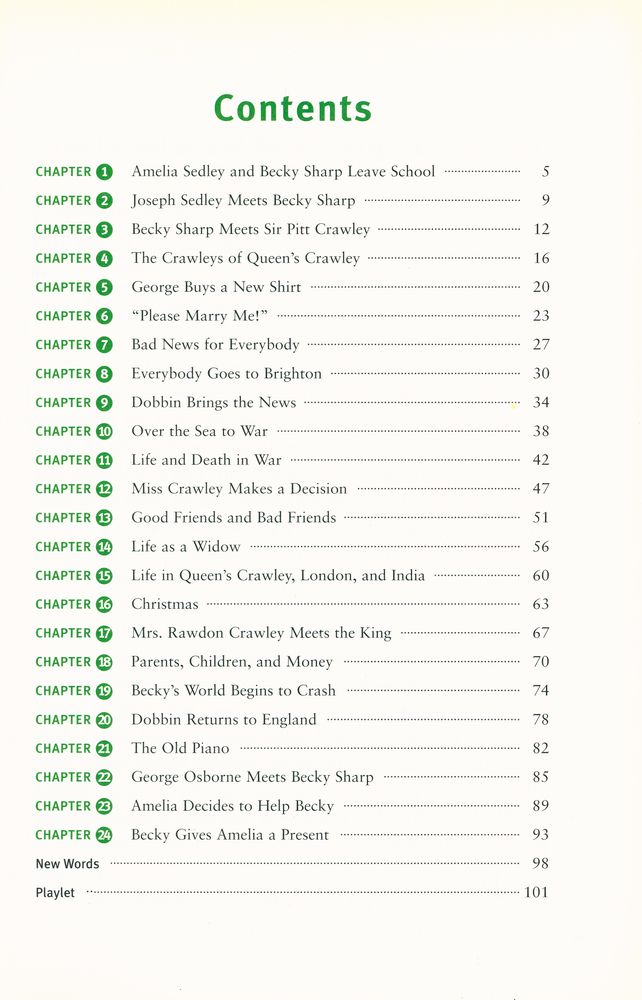This screenshot has width=642, height=1000.
Task: Open "Becky's World Begins to Crash"
Action: coord(233,691)
